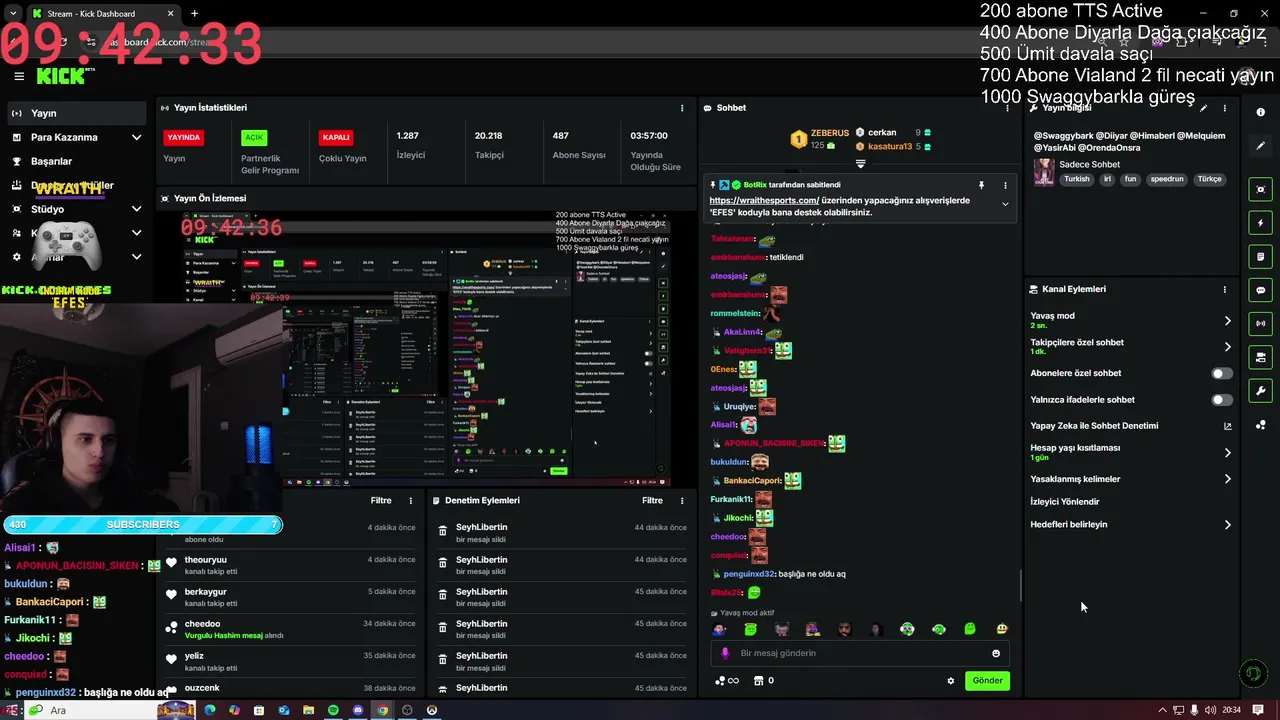Click username penguinxd32 in chat
The width and height of the screenshot is (1280, 720).
click(749, 574)
